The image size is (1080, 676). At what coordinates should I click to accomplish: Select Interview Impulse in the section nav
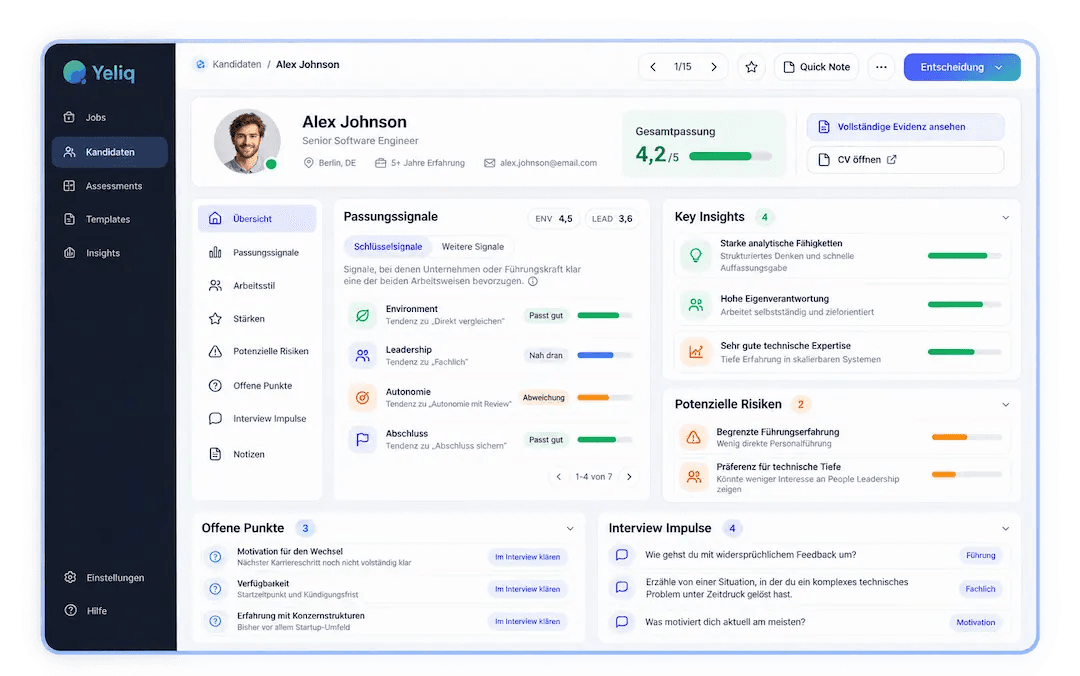(x=257, y=418)
